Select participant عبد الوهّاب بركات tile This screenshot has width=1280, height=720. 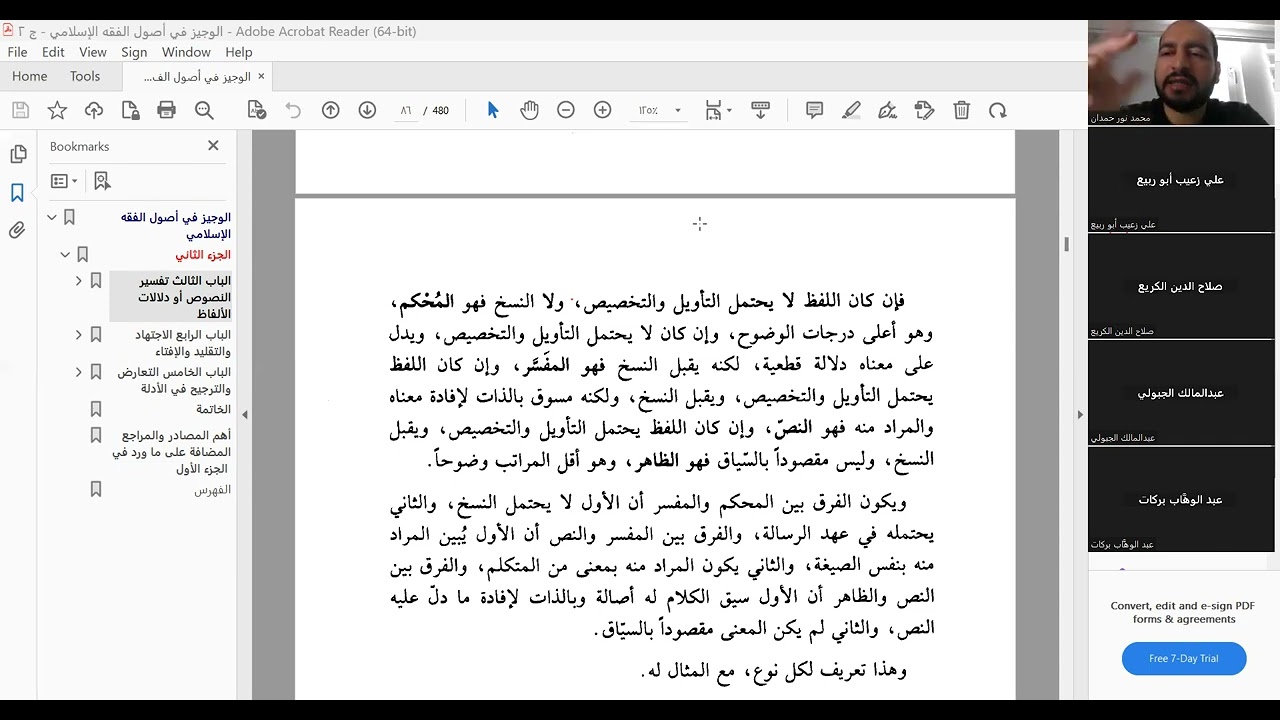(x=1181, y=499)
